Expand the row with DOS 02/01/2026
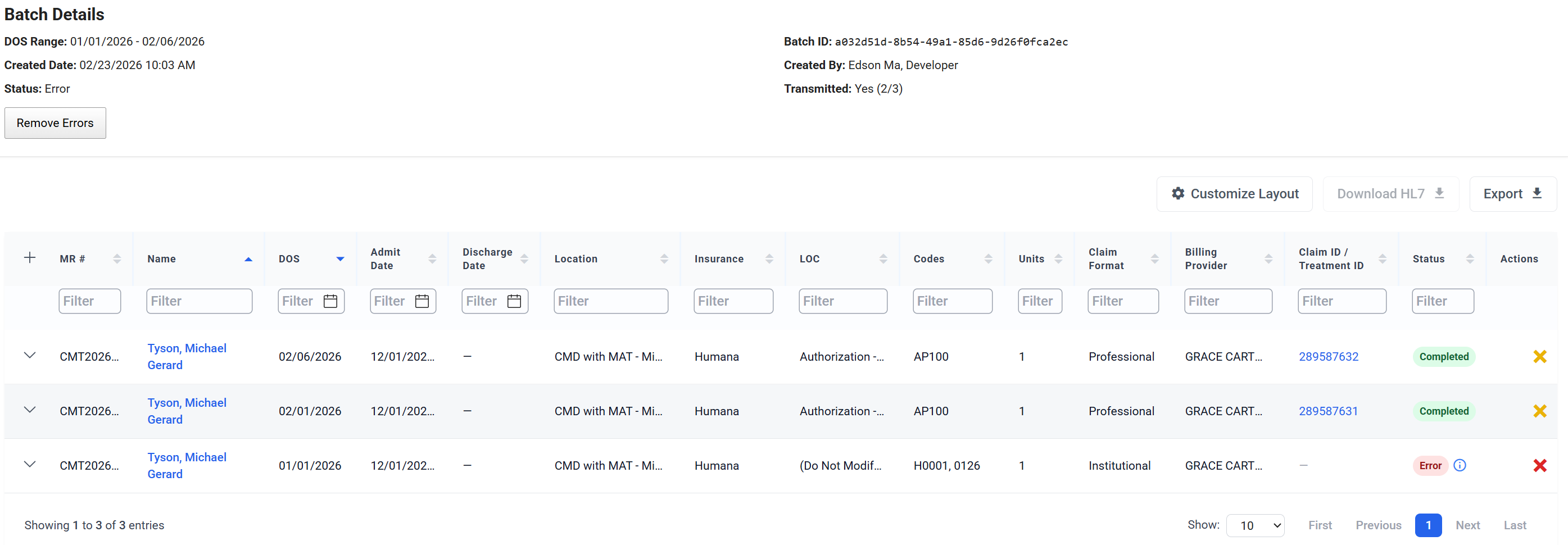The image size is (1568, 545). (29, 410)
